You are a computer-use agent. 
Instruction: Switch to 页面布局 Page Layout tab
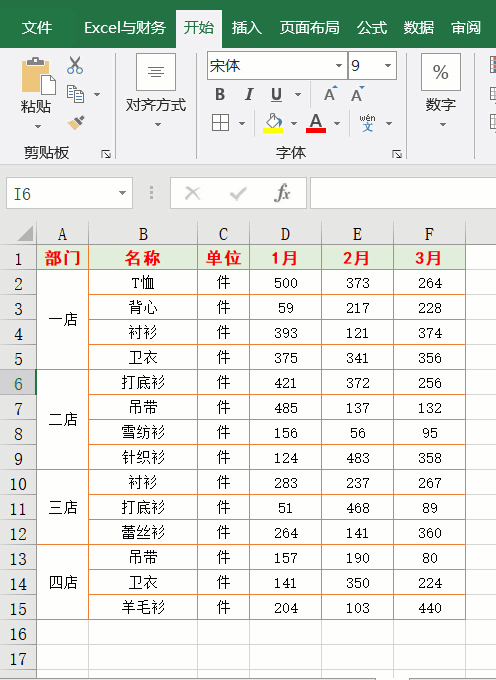coord(310,28)
